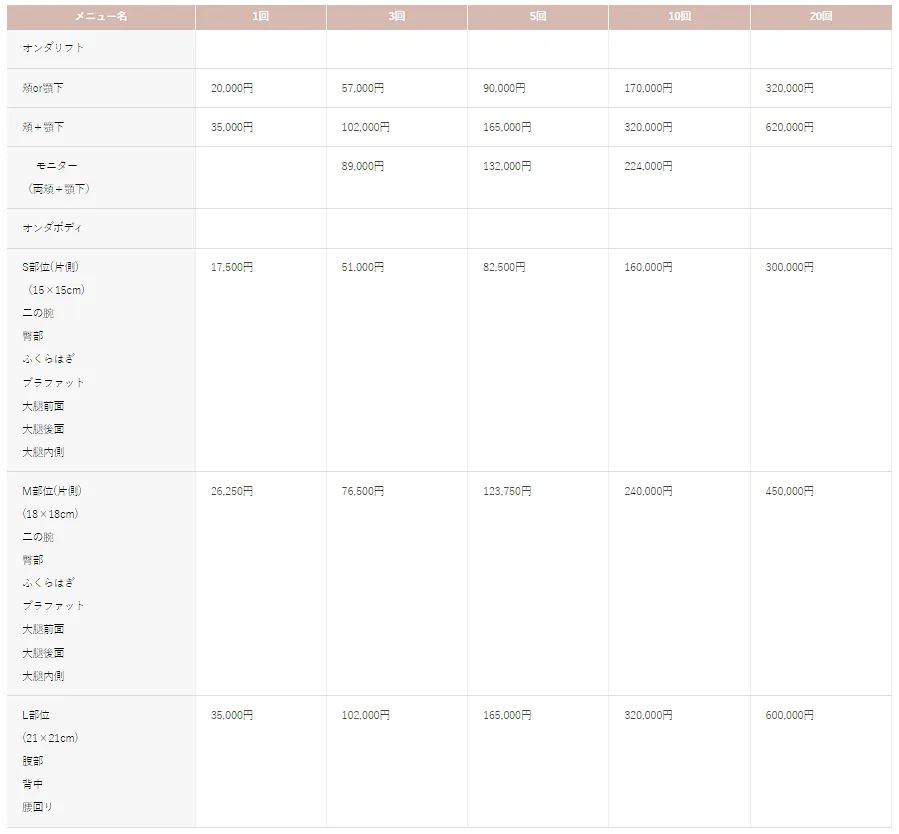The width and height of the screenshot is (899, 834).
Task: Select the 57,000円 price in 3回 column
Action: (363, 88)
